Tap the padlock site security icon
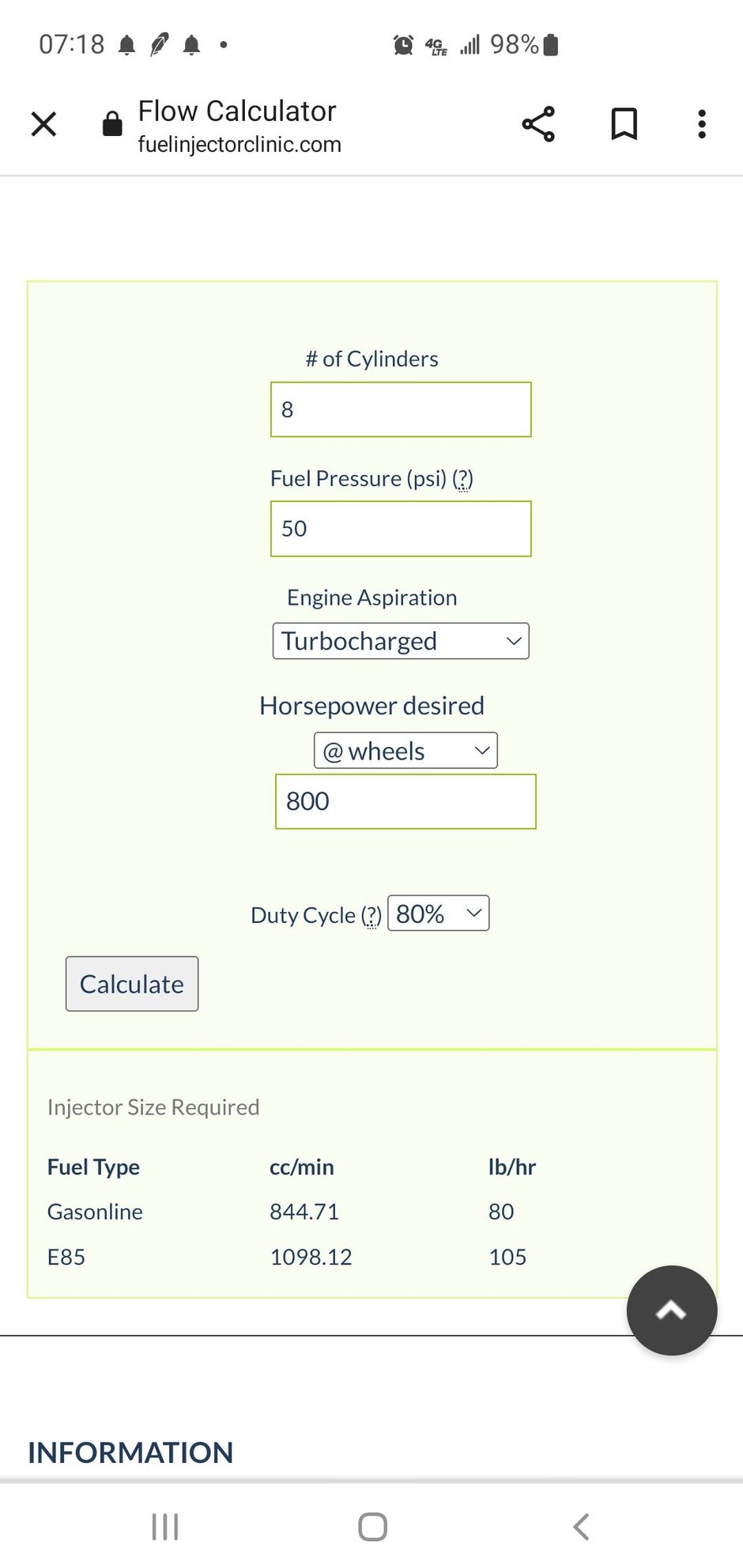This screenshot has width=743, height=1568. pos(112,124)
